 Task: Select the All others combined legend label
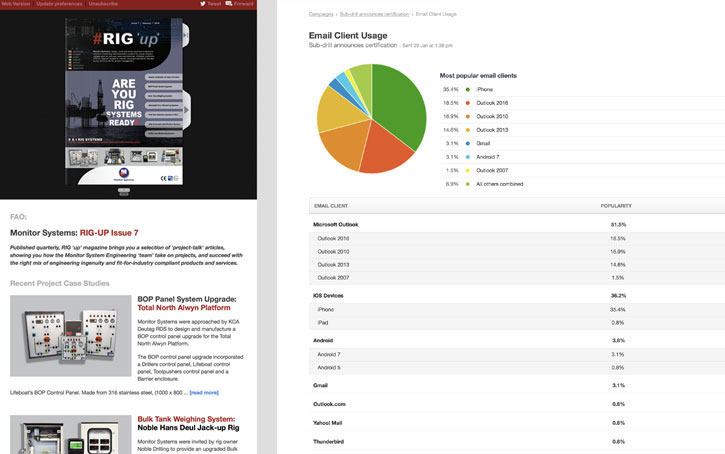(x=500, y=184)
